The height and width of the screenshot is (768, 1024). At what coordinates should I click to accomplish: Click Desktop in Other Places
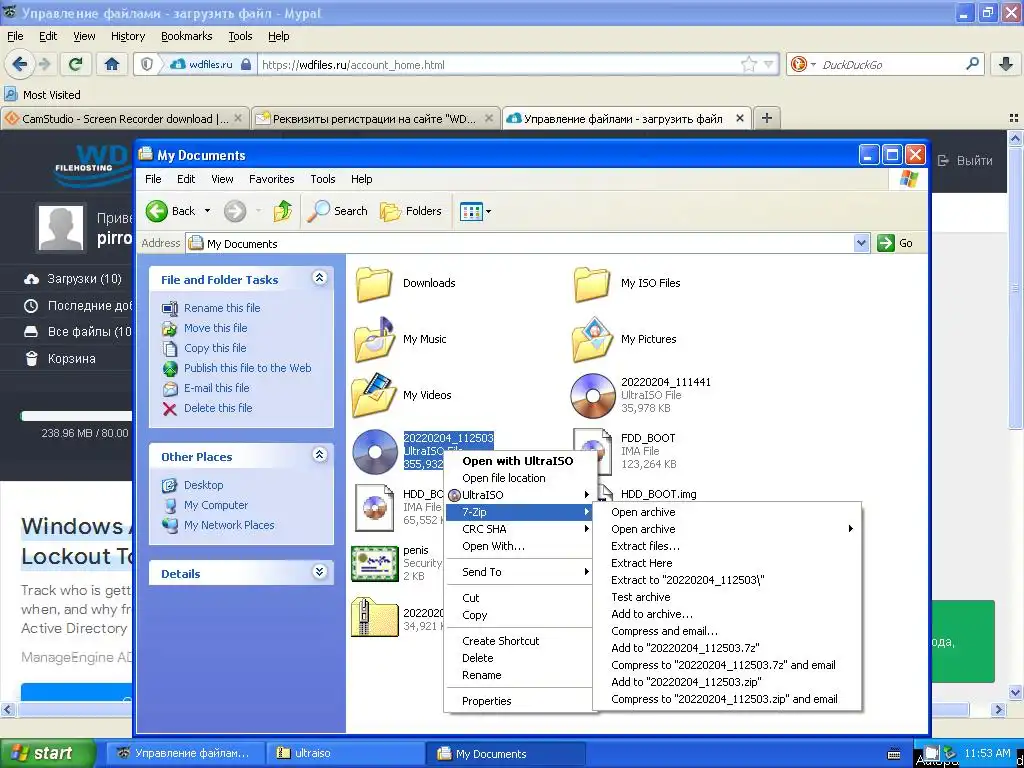click(x=203, y=485)
